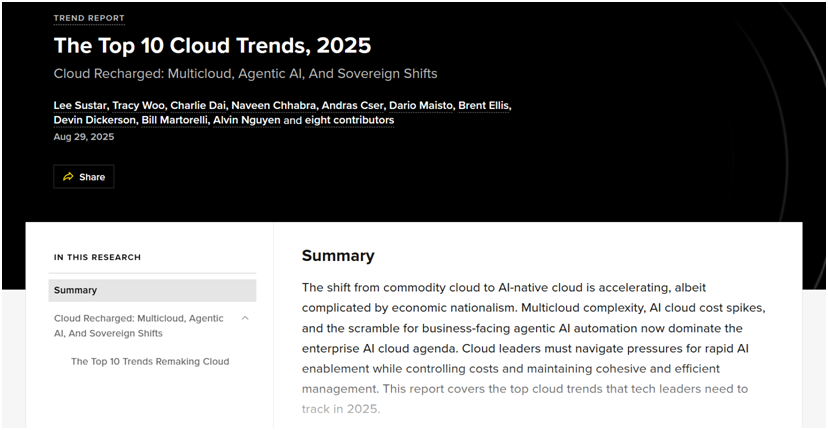Collapse the Cloud Recharged section chevron
The image size is (828, 430).
(245, 318)
